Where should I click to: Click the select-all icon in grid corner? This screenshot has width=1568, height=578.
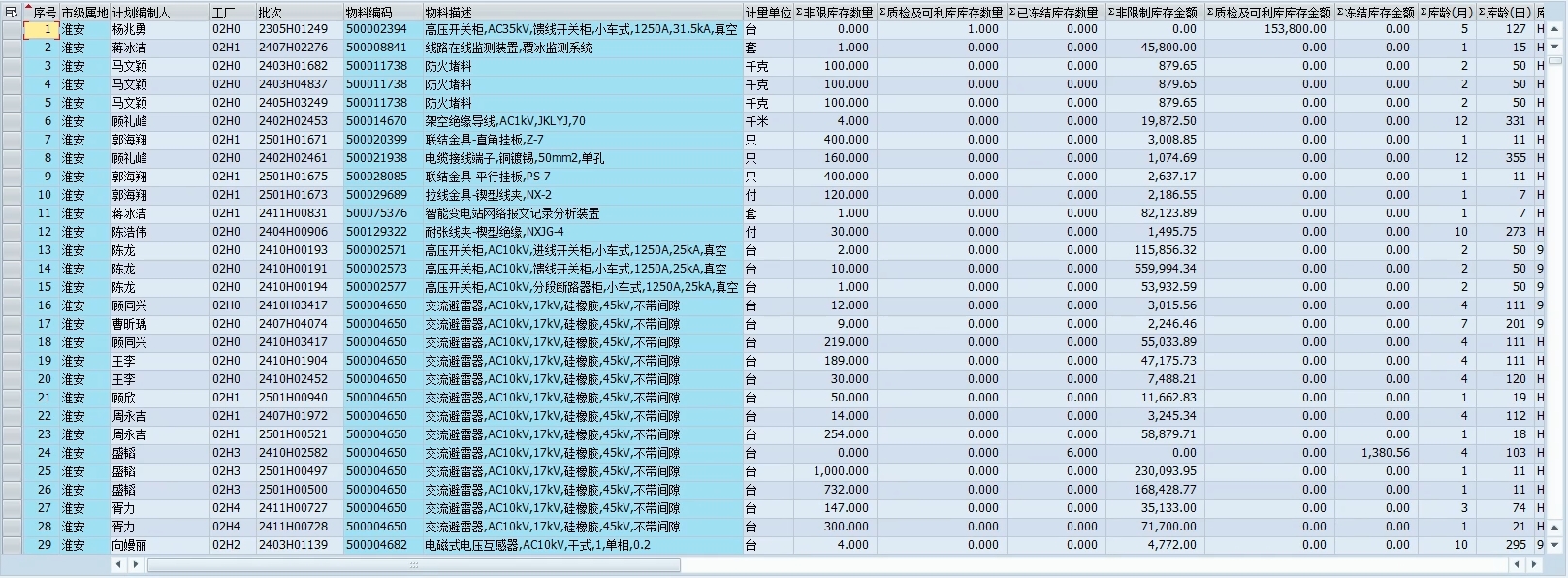click(11, 13)
